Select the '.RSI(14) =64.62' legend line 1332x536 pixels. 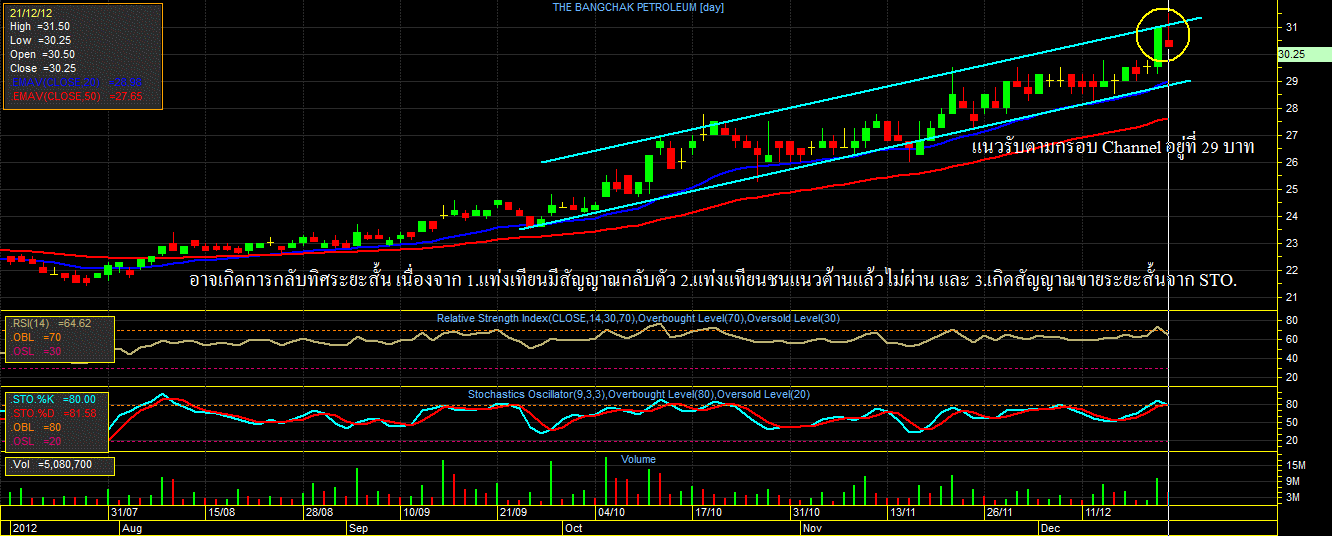pos(51,324)
